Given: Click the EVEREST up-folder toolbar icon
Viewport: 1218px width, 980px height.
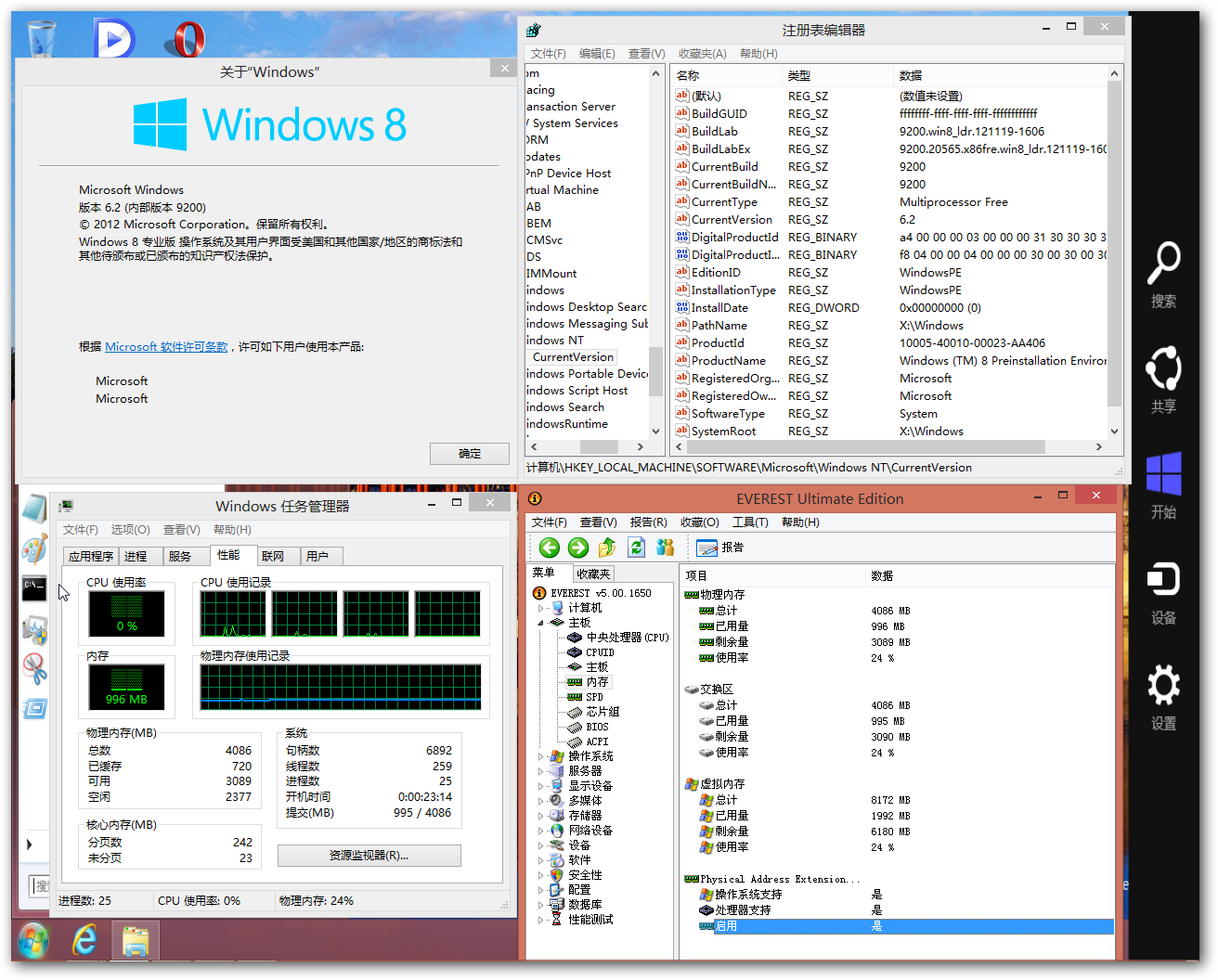Looking at the screenshot, I should point(607,548).
